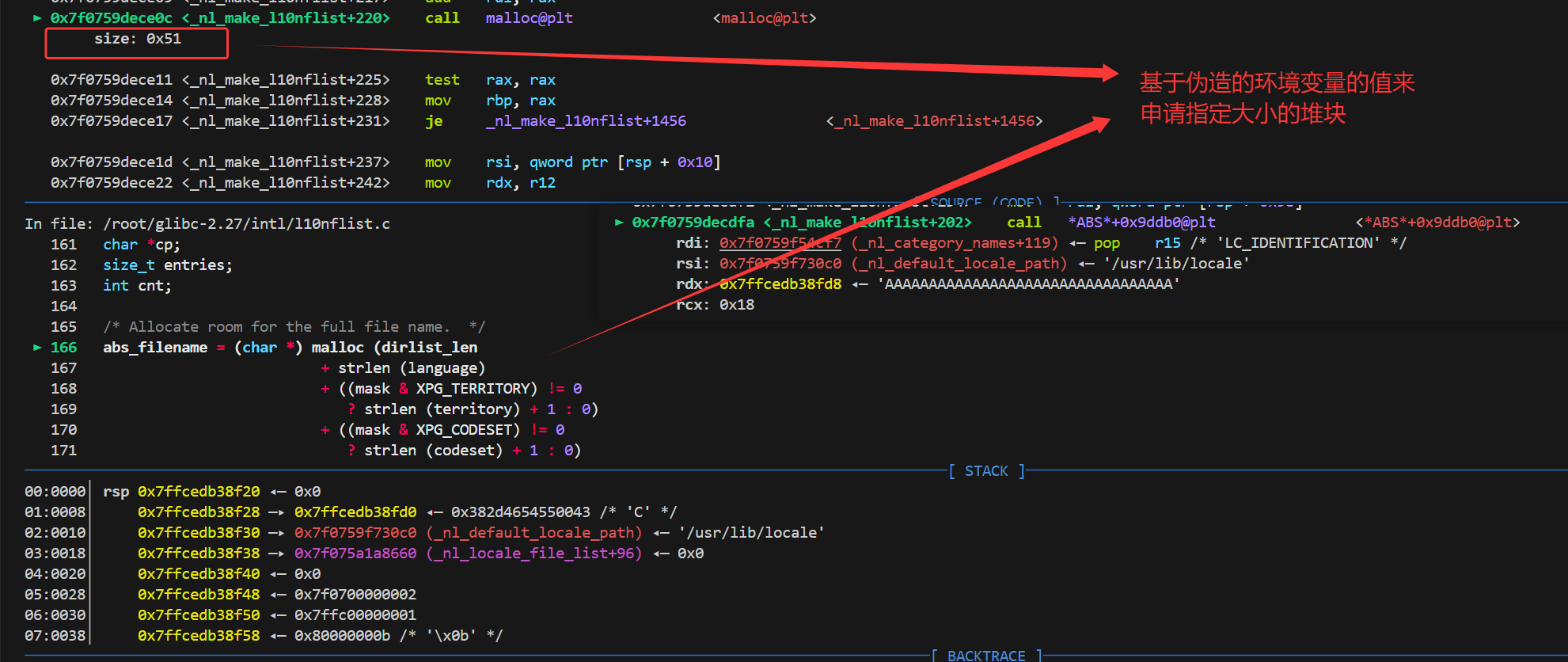
Task: Click the *ABS*+0x9ddb0@plt call target
Action: [1141, 223]
